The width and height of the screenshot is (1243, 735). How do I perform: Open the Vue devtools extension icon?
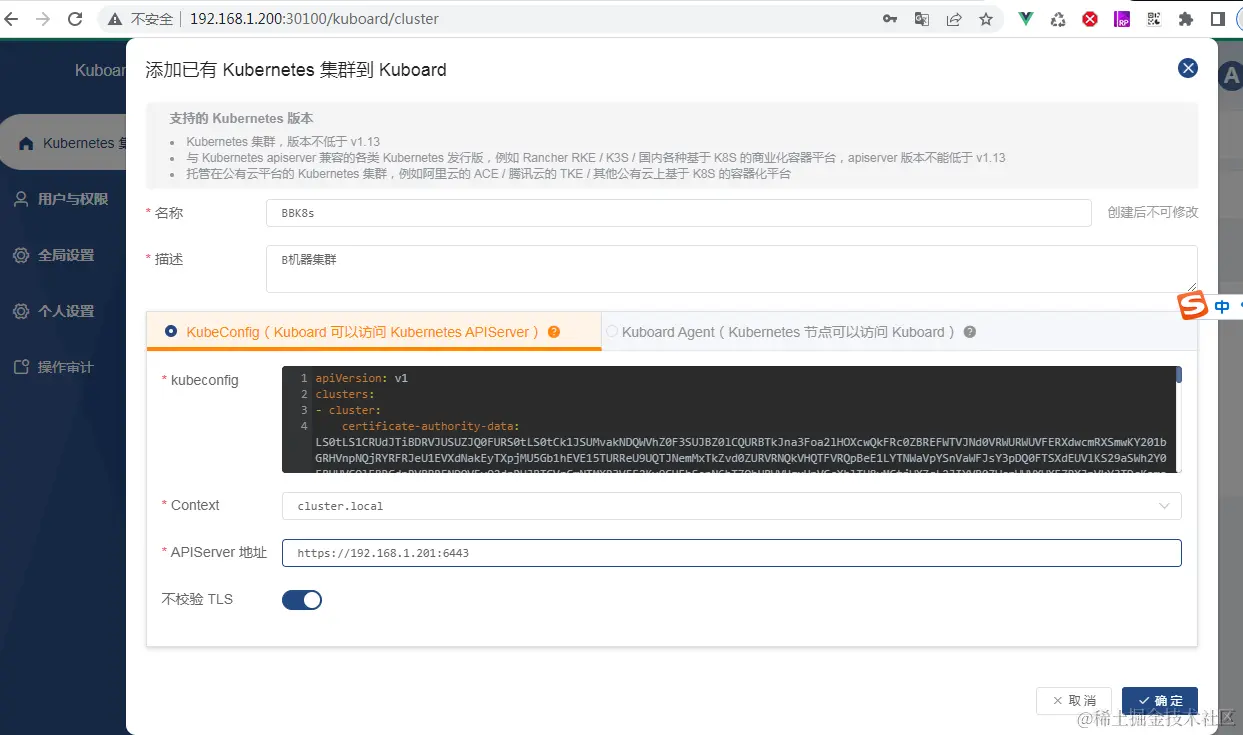1026,19
